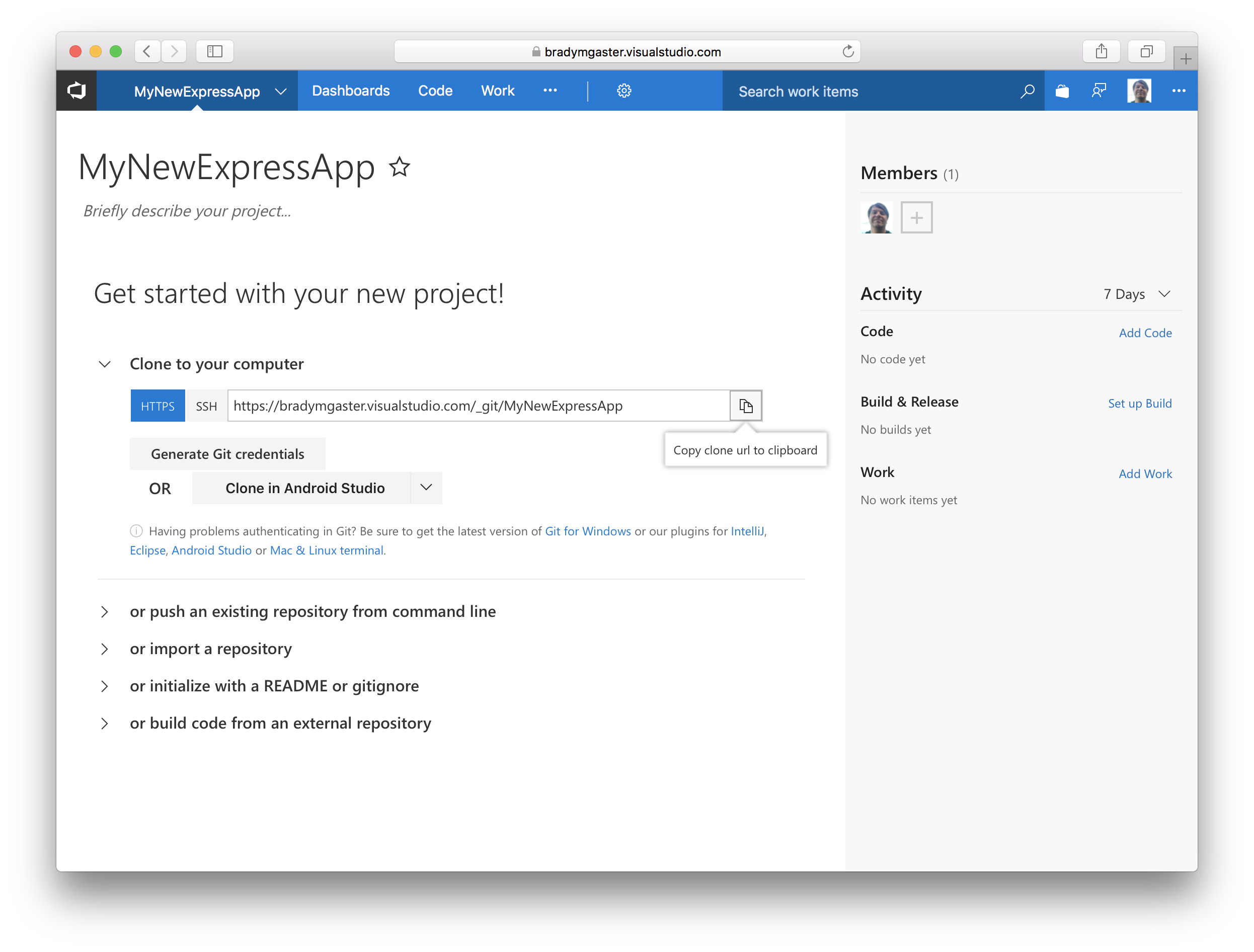Select the HTTPS clone protocol
This screenshot has width=1254, height=952.
[158, 406]
